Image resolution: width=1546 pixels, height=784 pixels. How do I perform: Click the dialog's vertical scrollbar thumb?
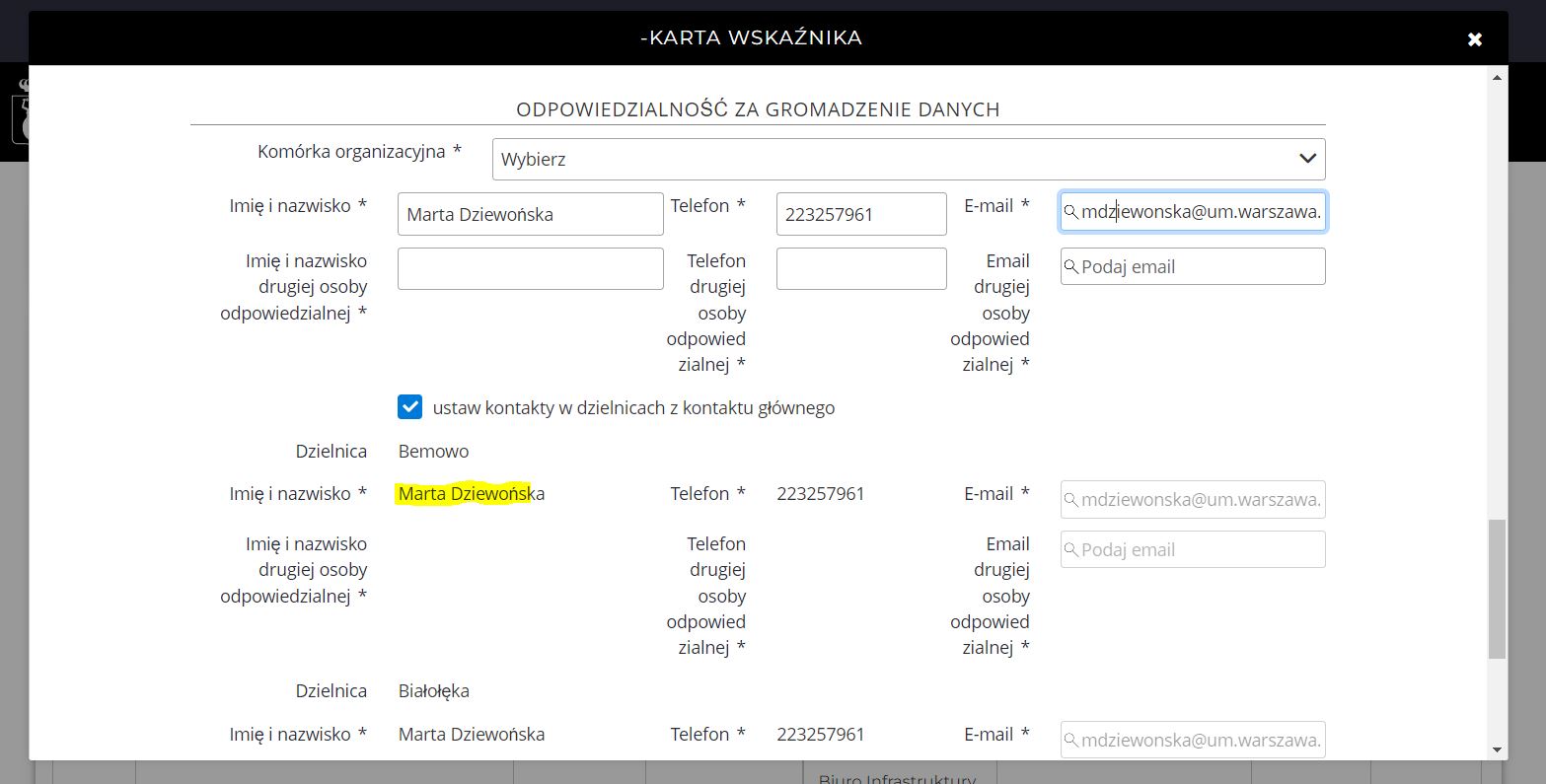pos(1497,587)
